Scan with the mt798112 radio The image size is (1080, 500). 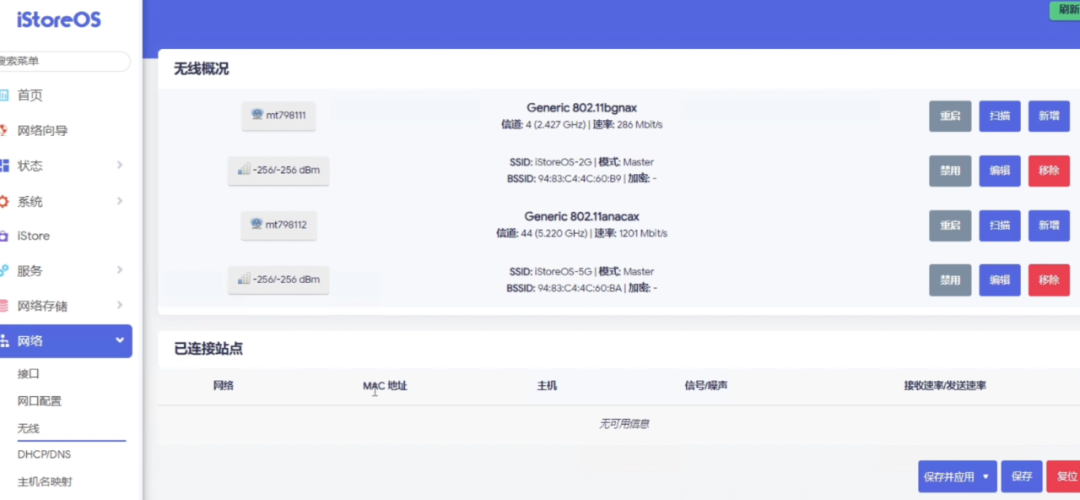pyautogui.click(x=999, y=225)
